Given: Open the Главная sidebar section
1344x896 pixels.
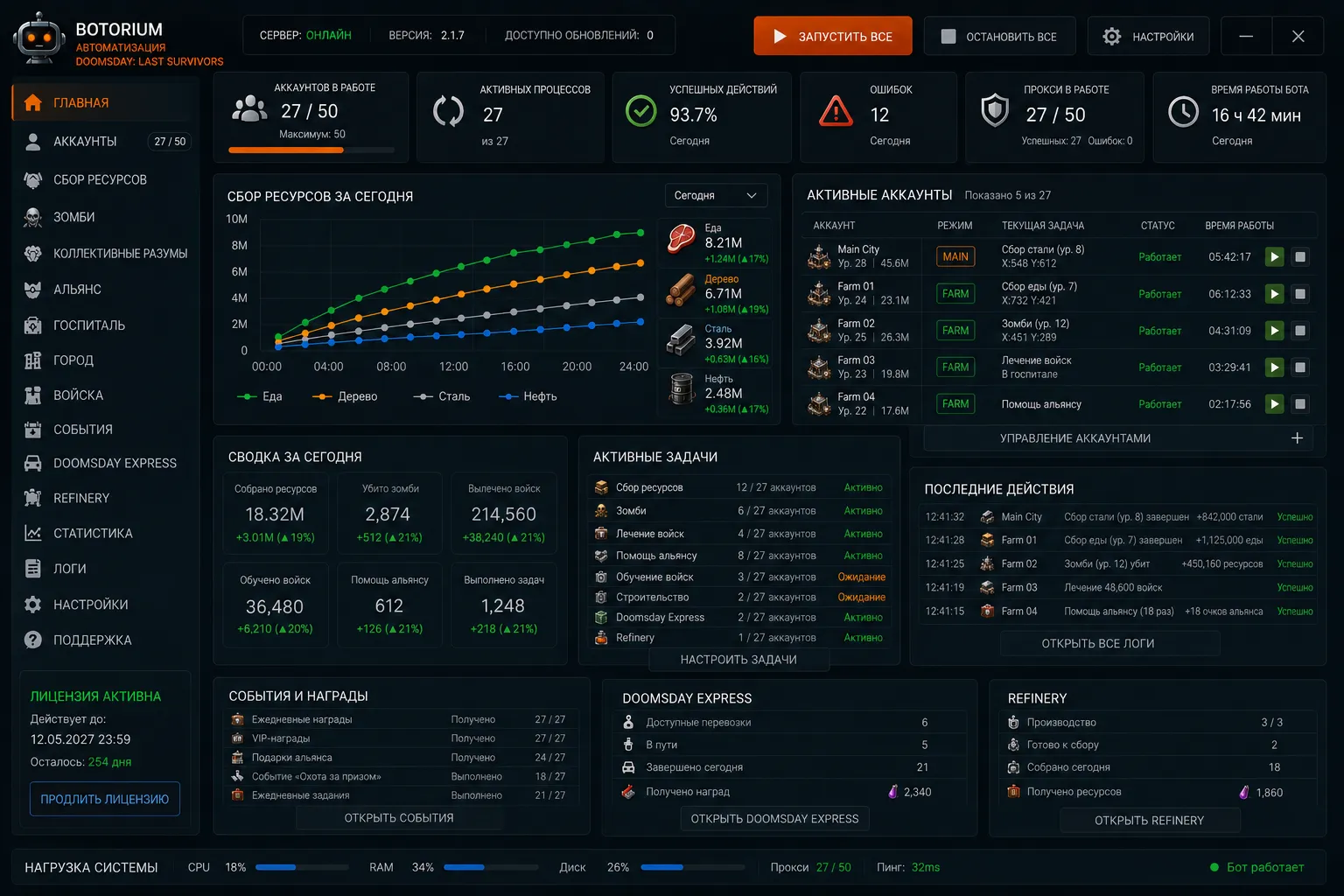Looking at the screenshot, I should 101,102.
